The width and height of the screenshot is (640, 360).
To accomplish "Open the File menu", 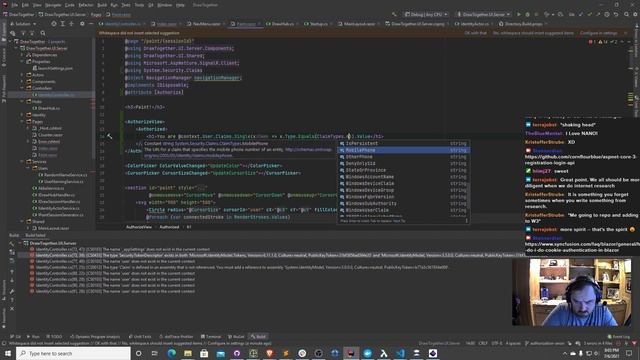I will 15,5.
